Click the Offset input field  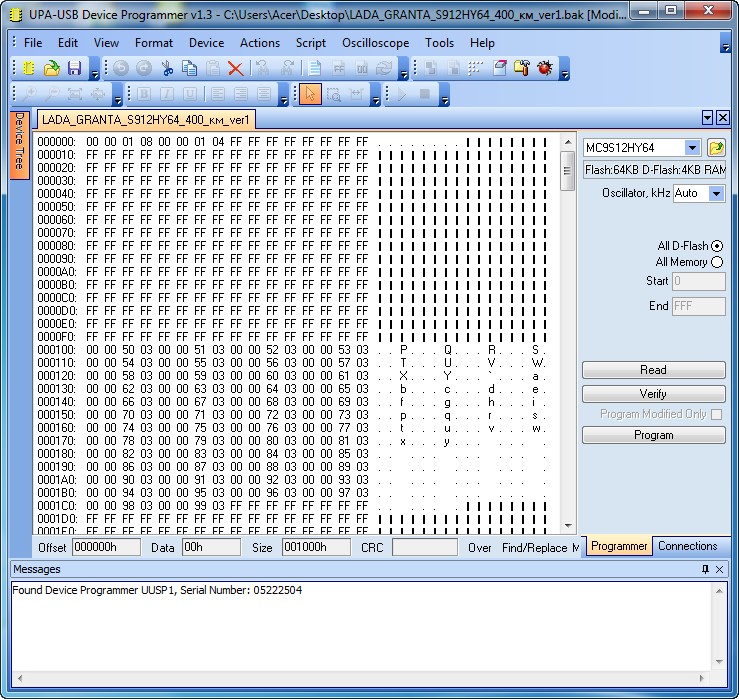[106, 548]
